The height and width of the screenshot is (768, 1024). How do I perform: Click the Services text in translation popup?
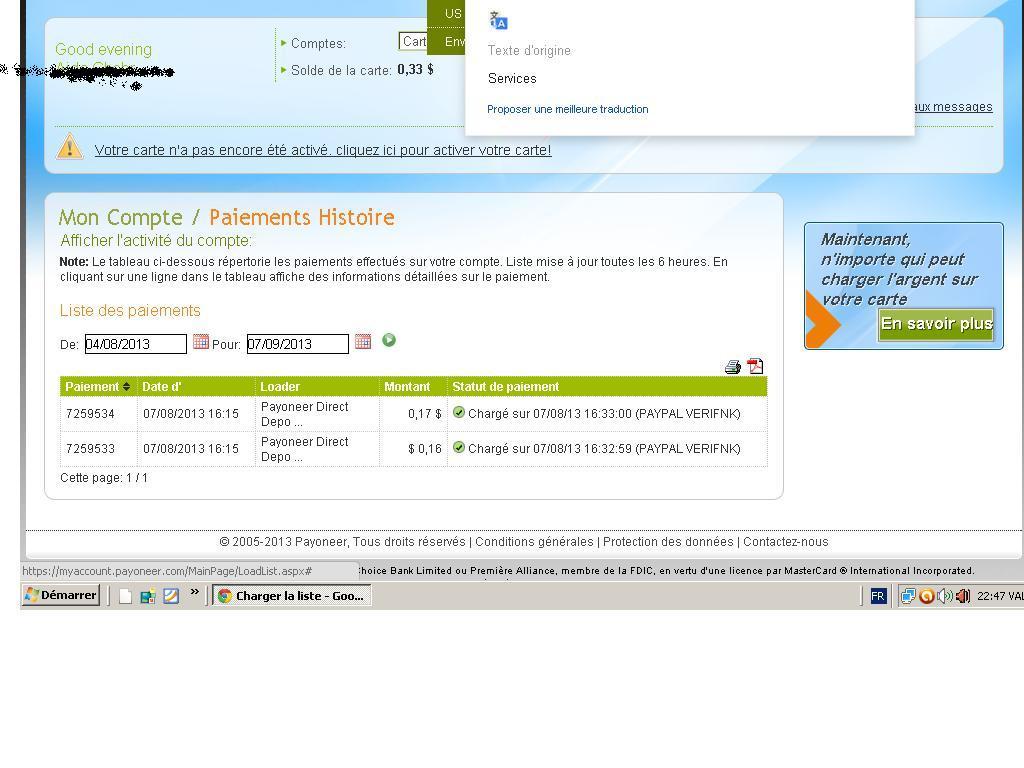(512, 78)
